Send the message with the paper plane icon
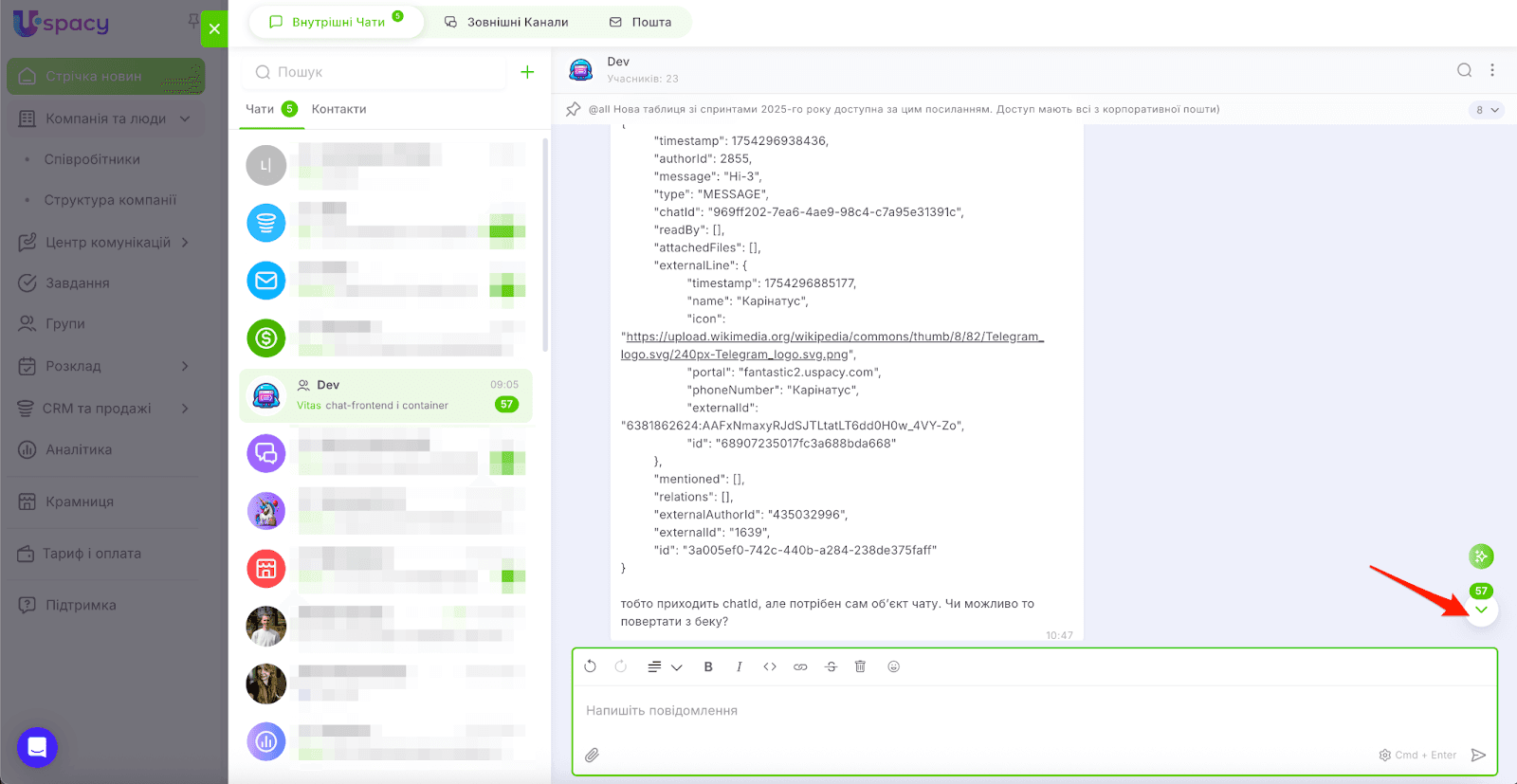 (1478, 756)
